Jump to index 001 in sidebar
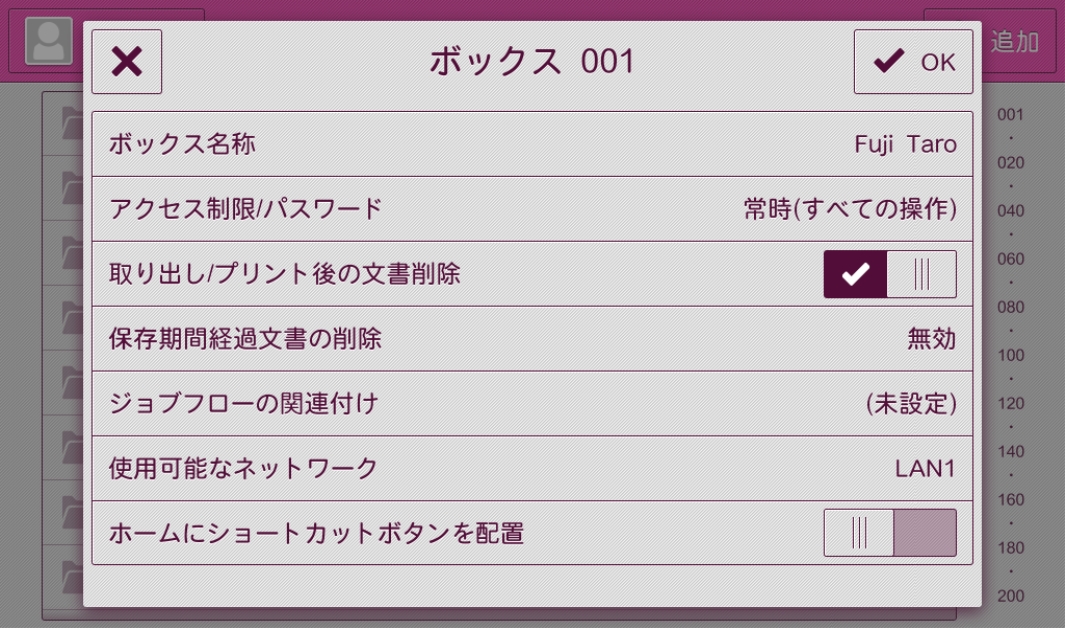The width and height of the screenshot is (1065, 628). pyautogui.click(x=1010, y=115)
